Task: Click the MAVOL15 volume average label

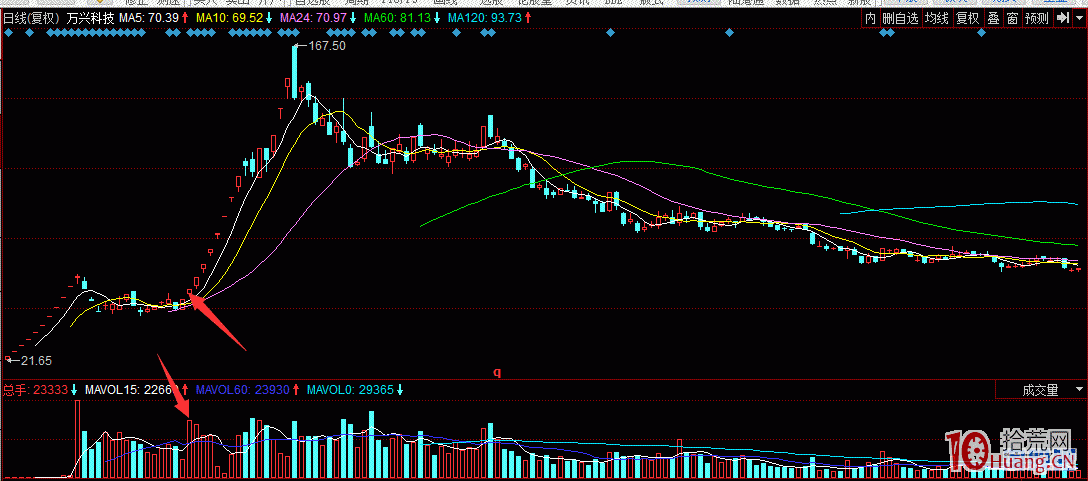Action: (x=132, y=390)
